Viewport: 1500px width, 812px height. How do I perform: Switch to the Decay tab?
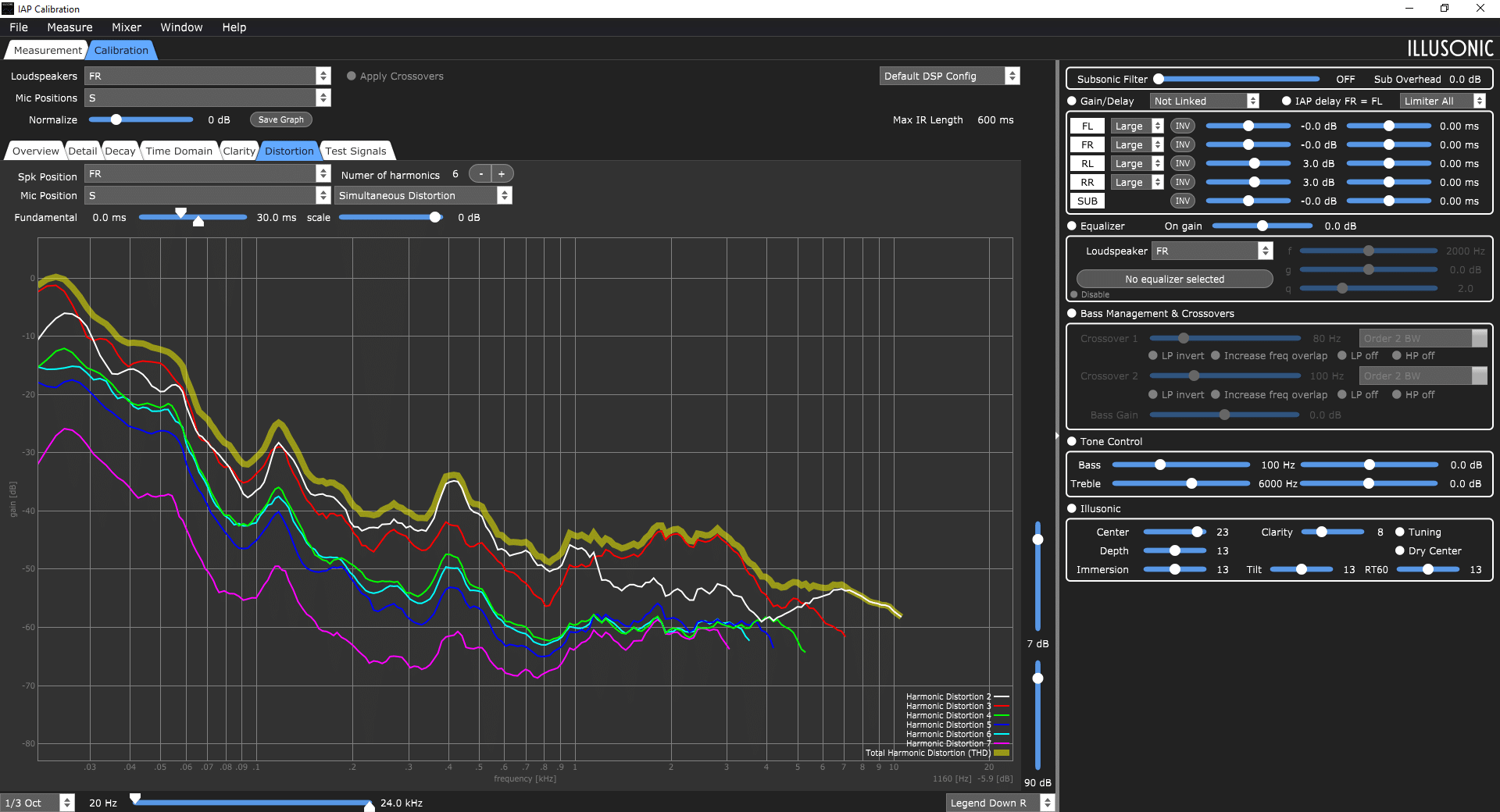[120, 151]
